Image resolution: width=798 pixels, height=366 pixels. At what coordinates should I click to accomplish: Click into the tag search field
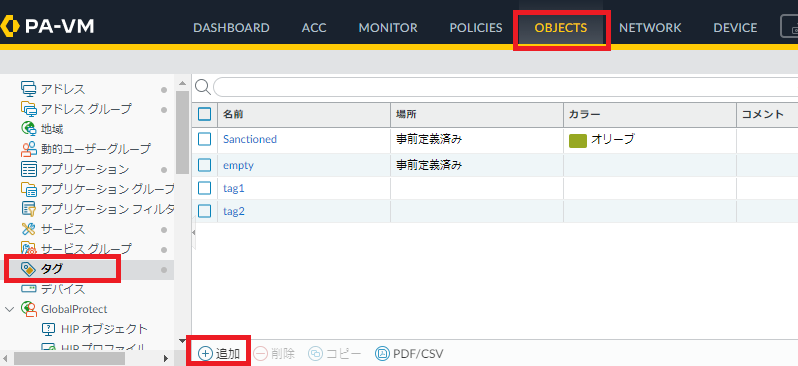[x=505, y=87]
